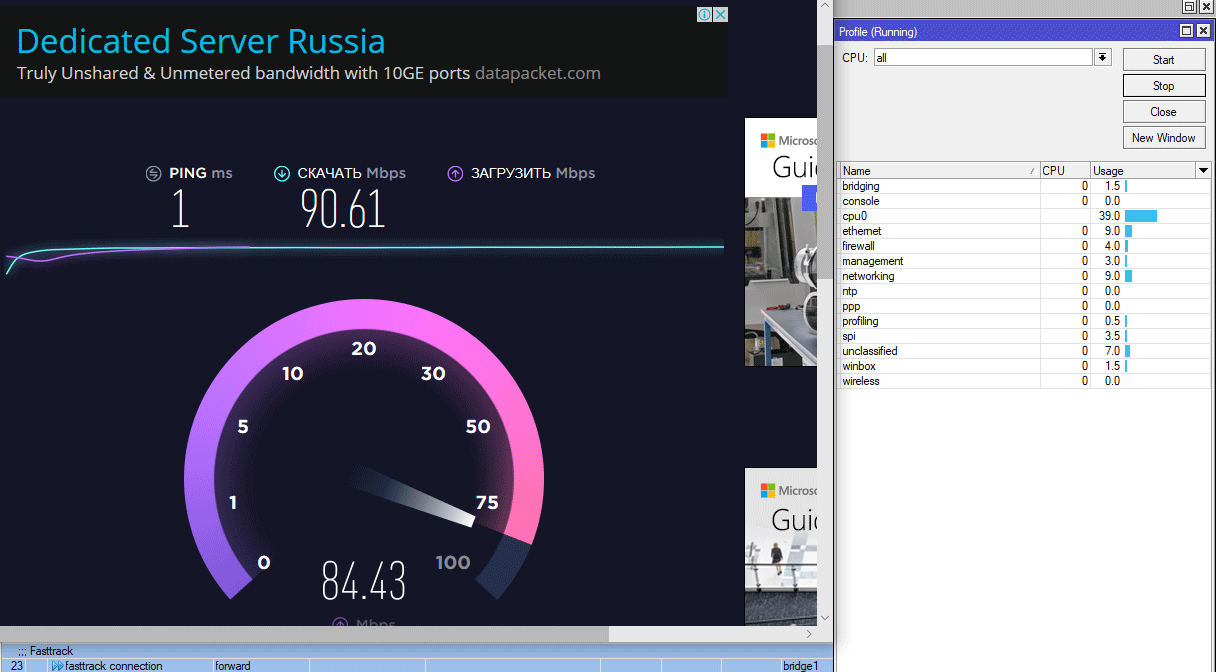Click the download arrow icon

point(282,173)
